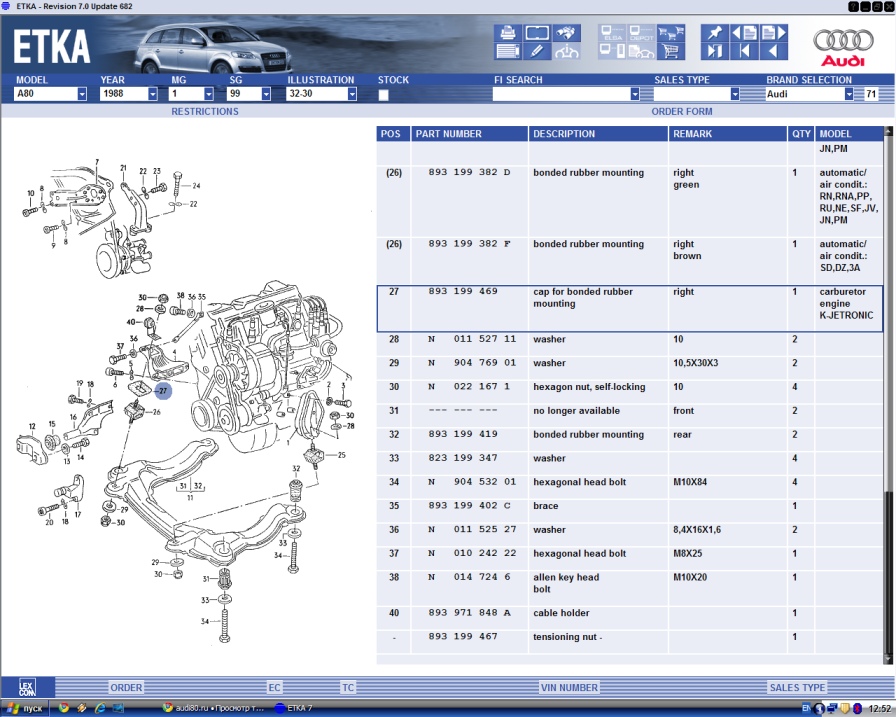This screenshot has height=717, width=896.
Task: Click the screen frame icon in the toolbar
Action: tap(537, 33)
